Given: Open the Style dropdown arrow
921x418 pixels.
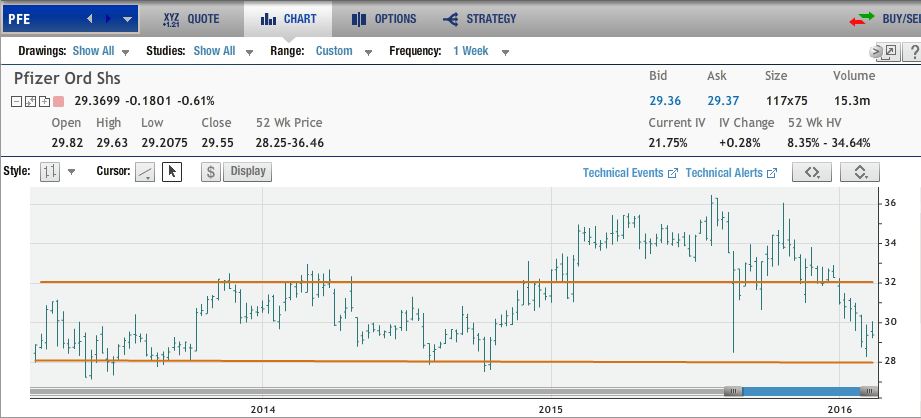Looking at the screenshot, I should pyautogui.click(x=71, y=172).
